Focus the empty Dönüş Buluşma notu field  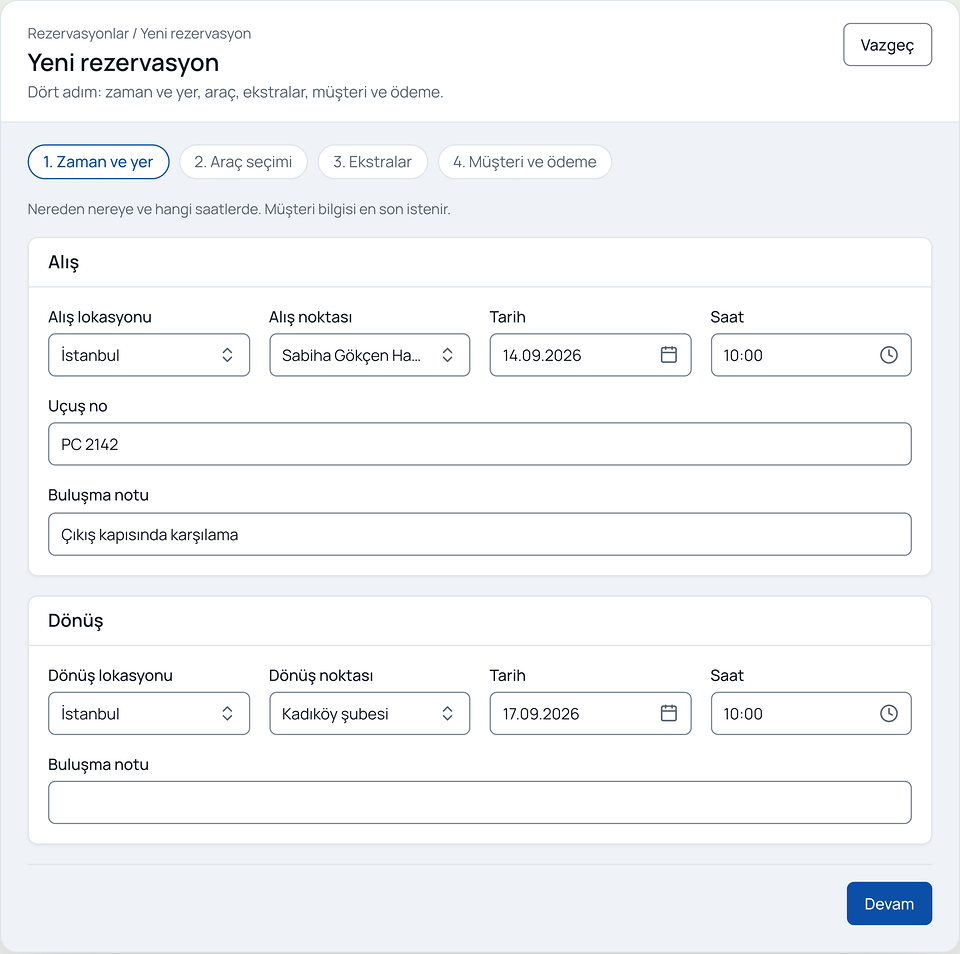coord(479,802)
